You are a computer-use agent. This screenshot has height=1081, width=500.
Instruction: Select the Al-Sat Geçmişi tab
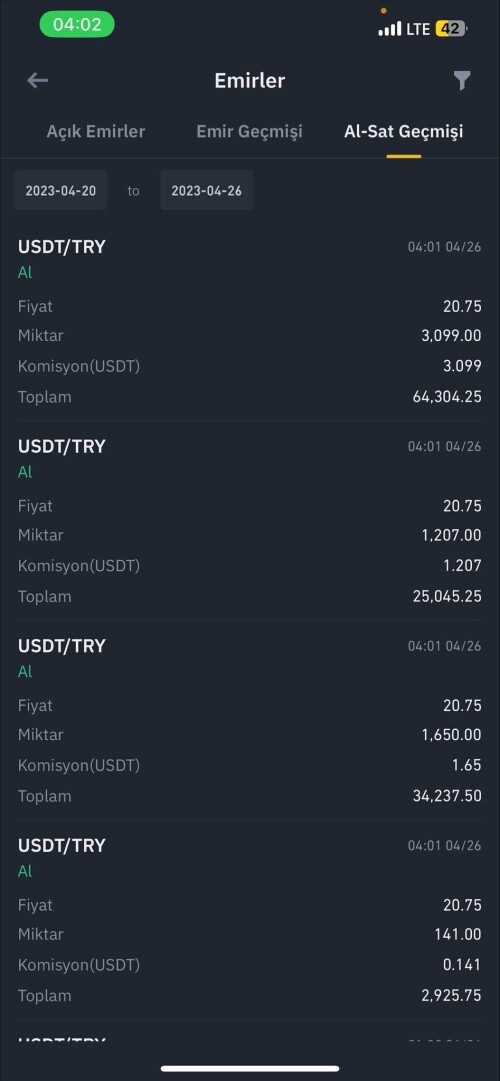(x=403, y=131)
